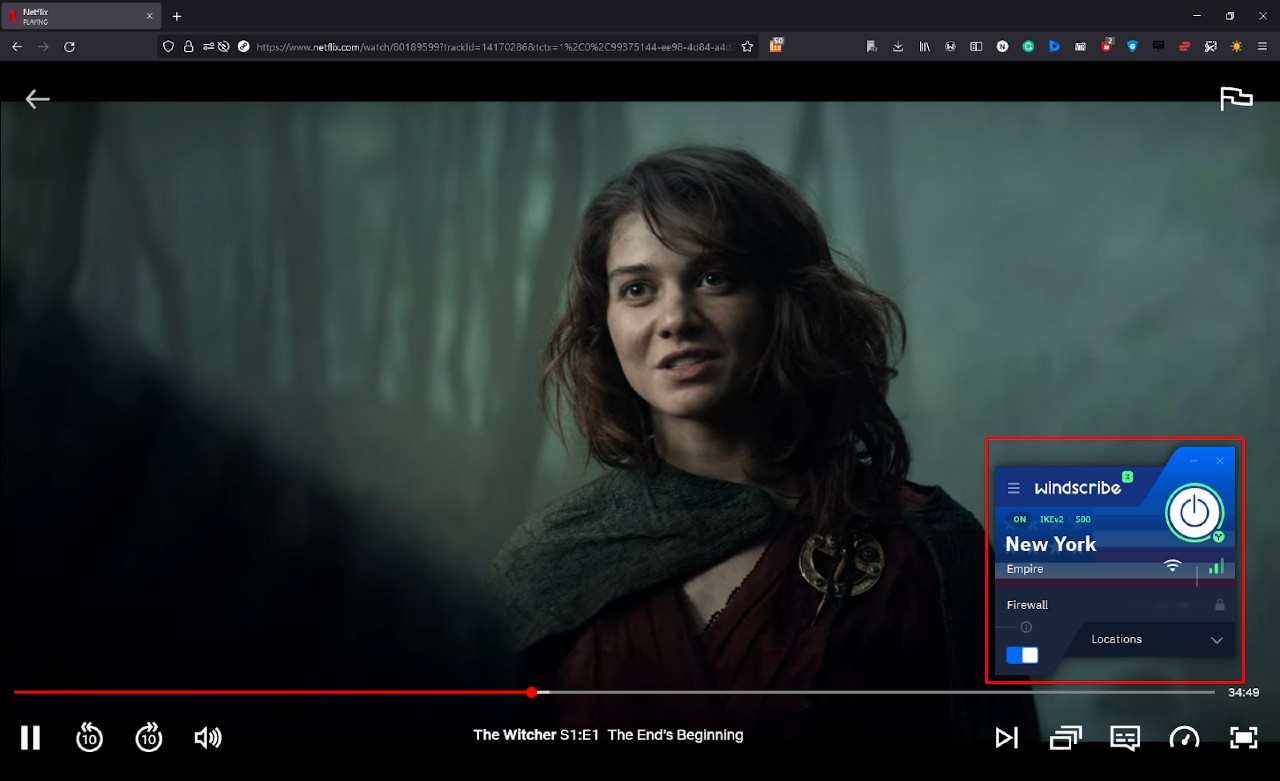1280x781 pixels.
Task: Report a problem via flag icon
Action: [x=1236, y=98]
